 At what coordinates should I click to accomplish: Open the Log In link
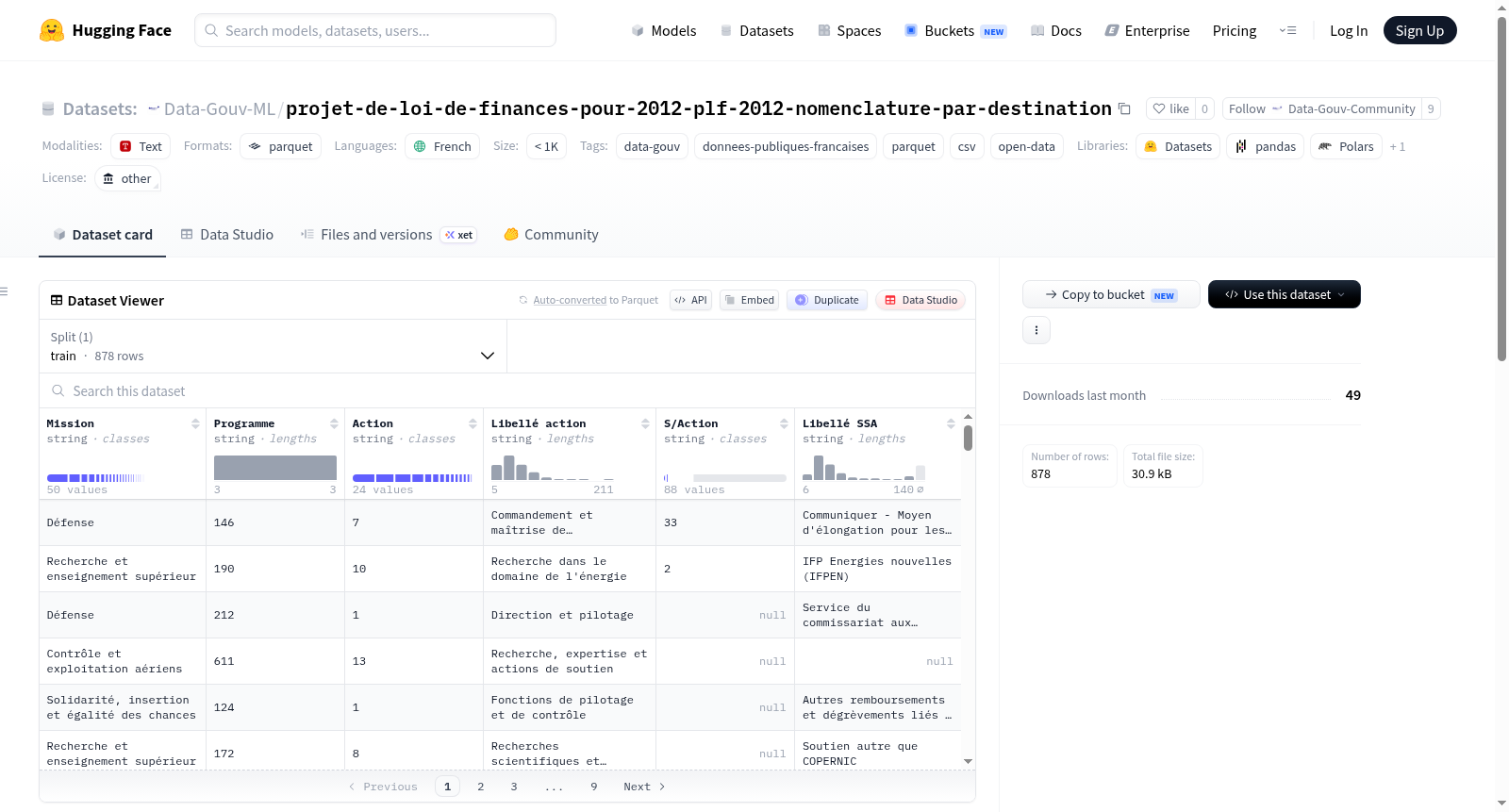coord(1349,30)
